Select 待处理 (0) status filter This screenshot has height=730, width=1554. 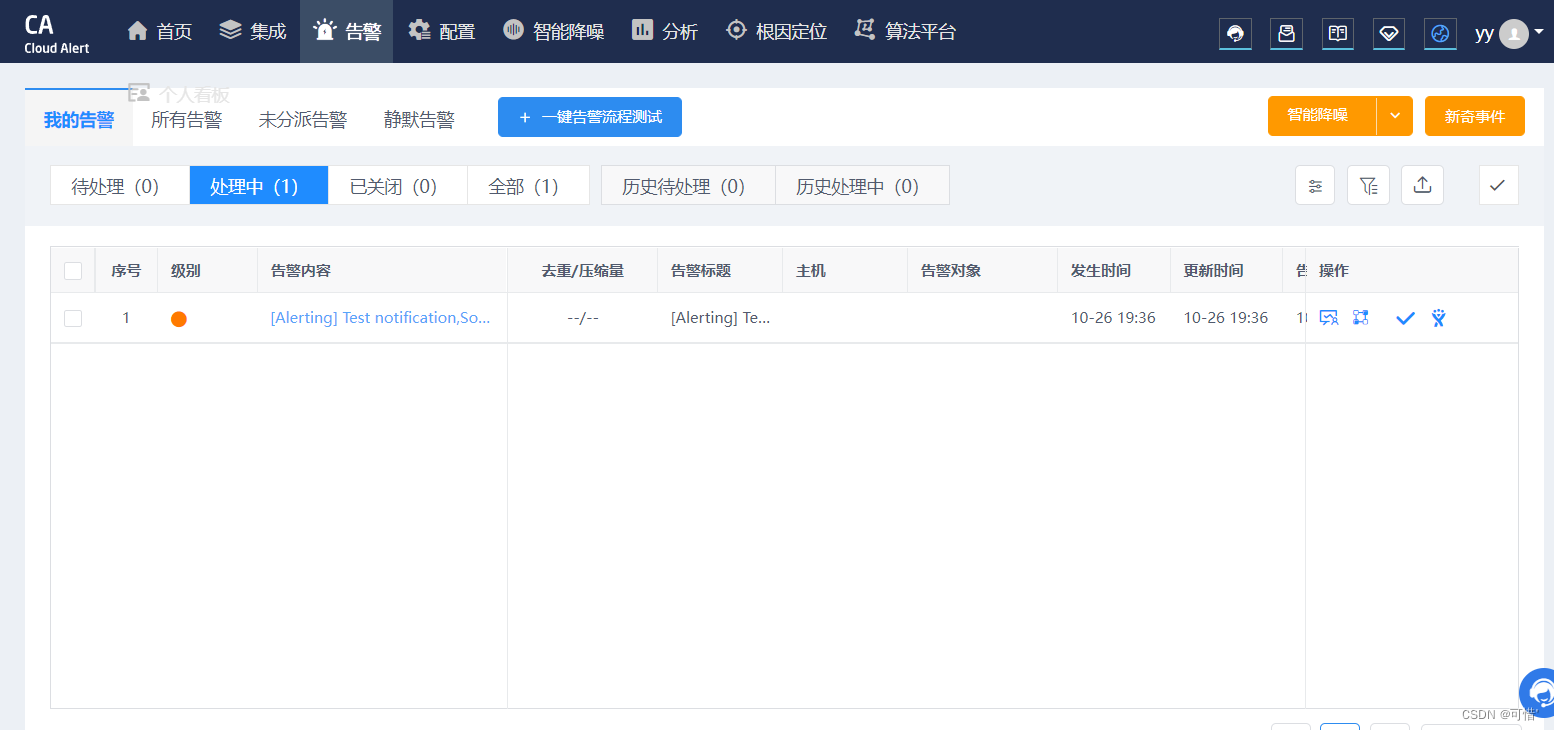120,186
